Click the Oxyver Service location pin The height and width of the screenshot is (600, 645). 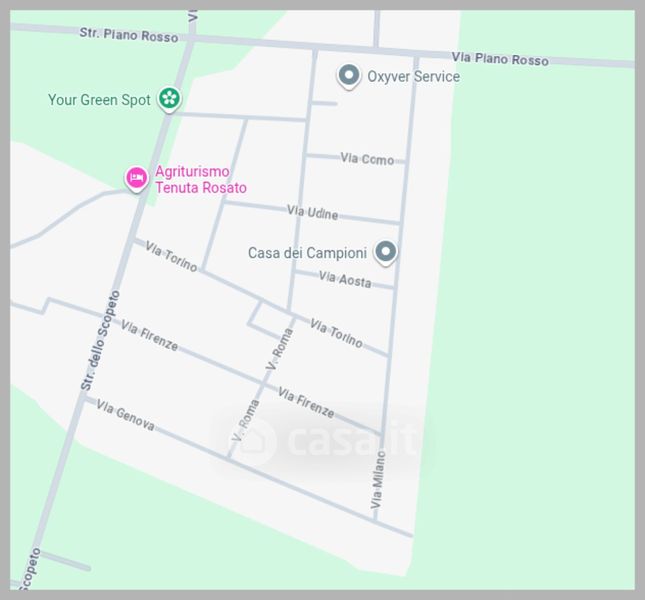pos(349,76)
